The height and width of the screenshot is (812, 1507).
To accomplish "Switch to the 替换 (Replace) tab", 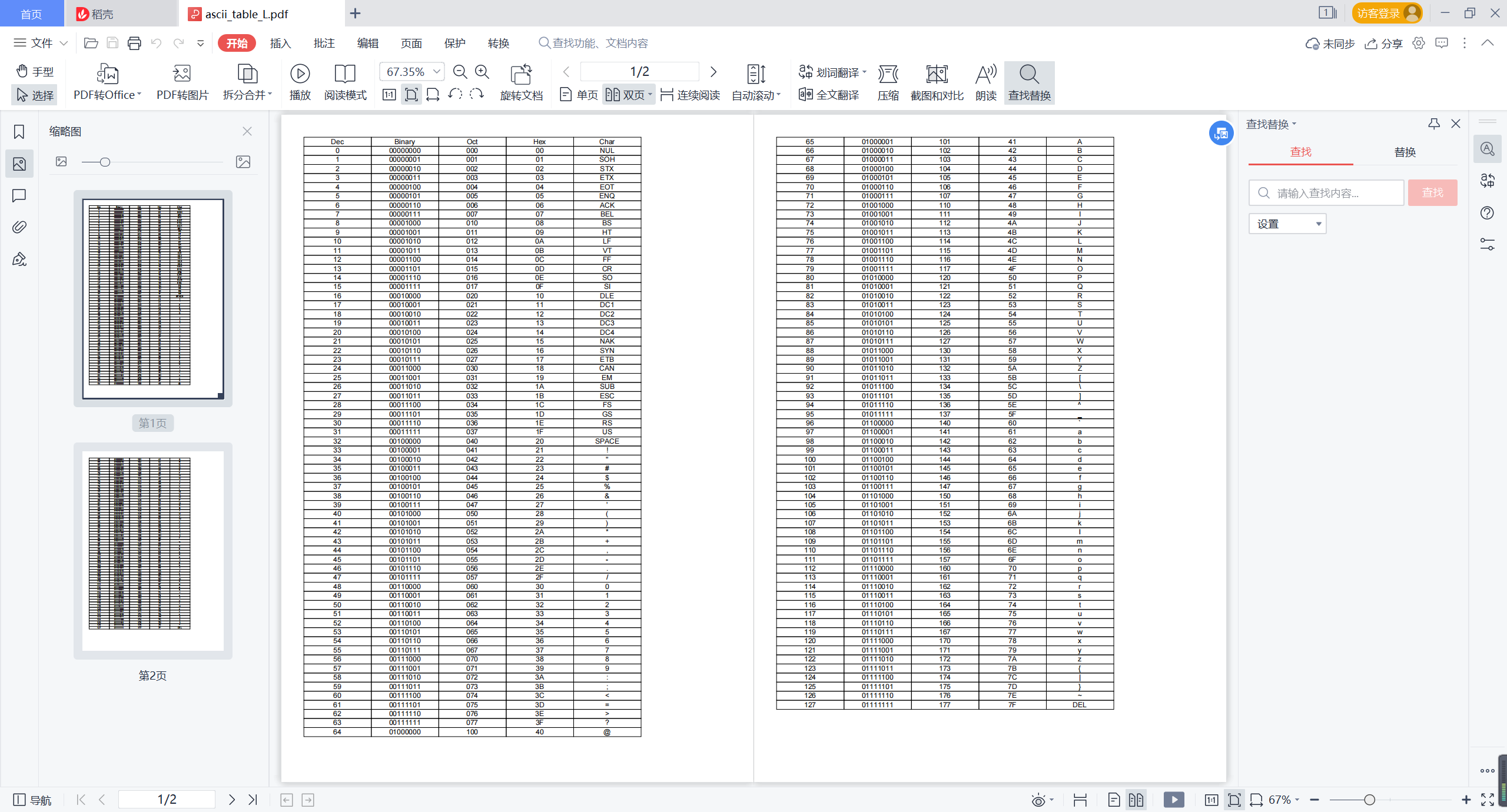I will (x=1406, y=151).
